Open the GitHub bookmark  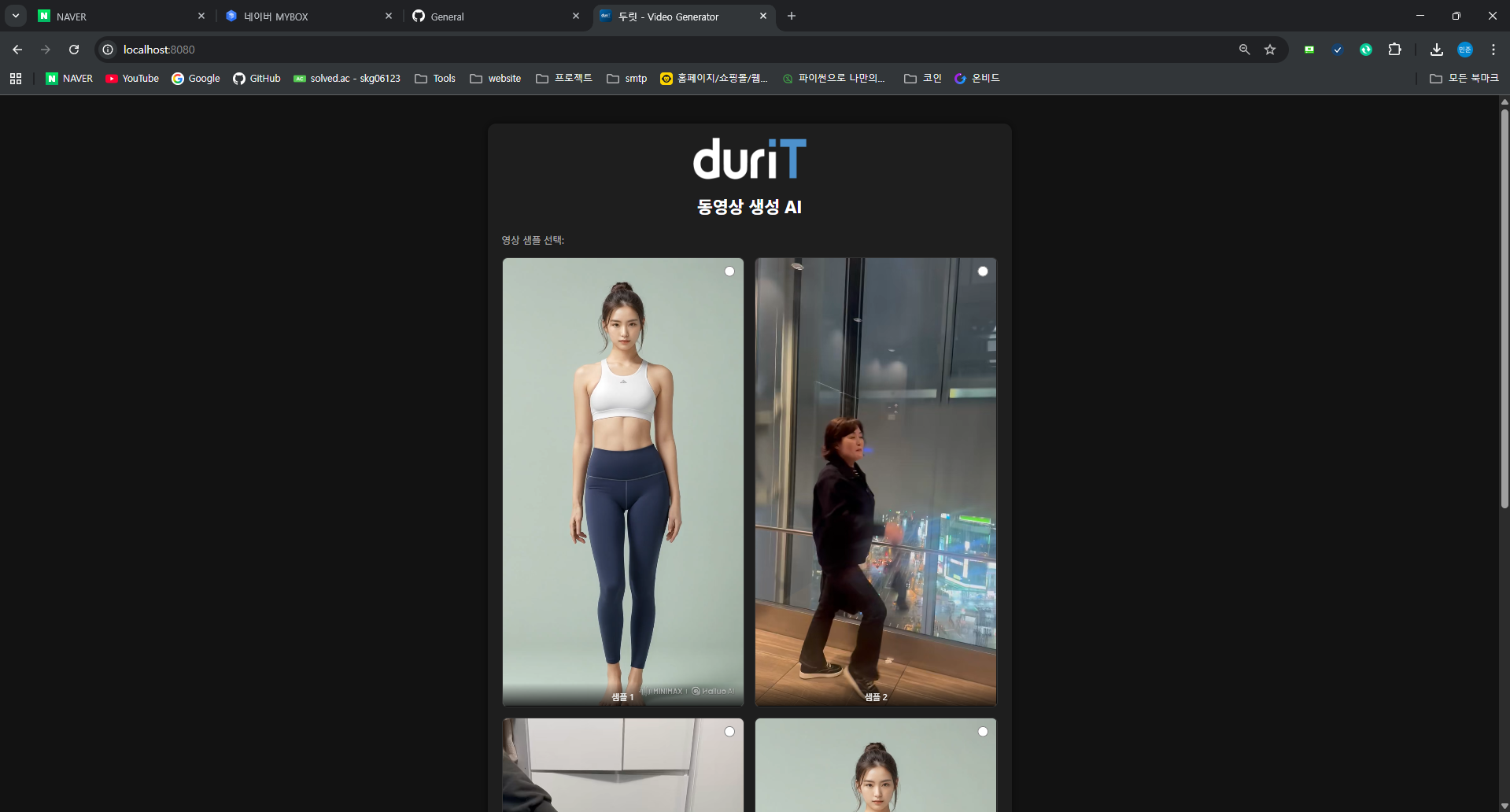257,79
